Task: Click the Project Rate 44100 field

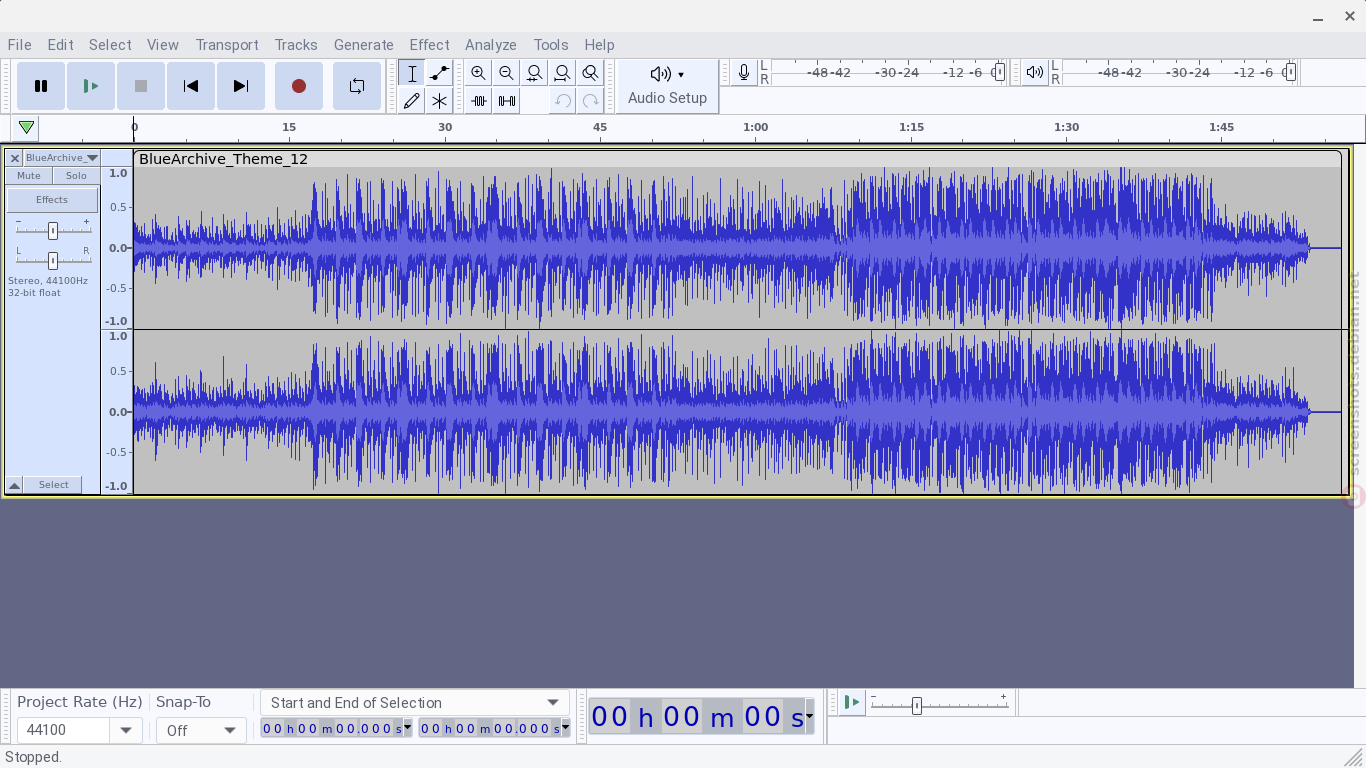Action: (64, 731)
